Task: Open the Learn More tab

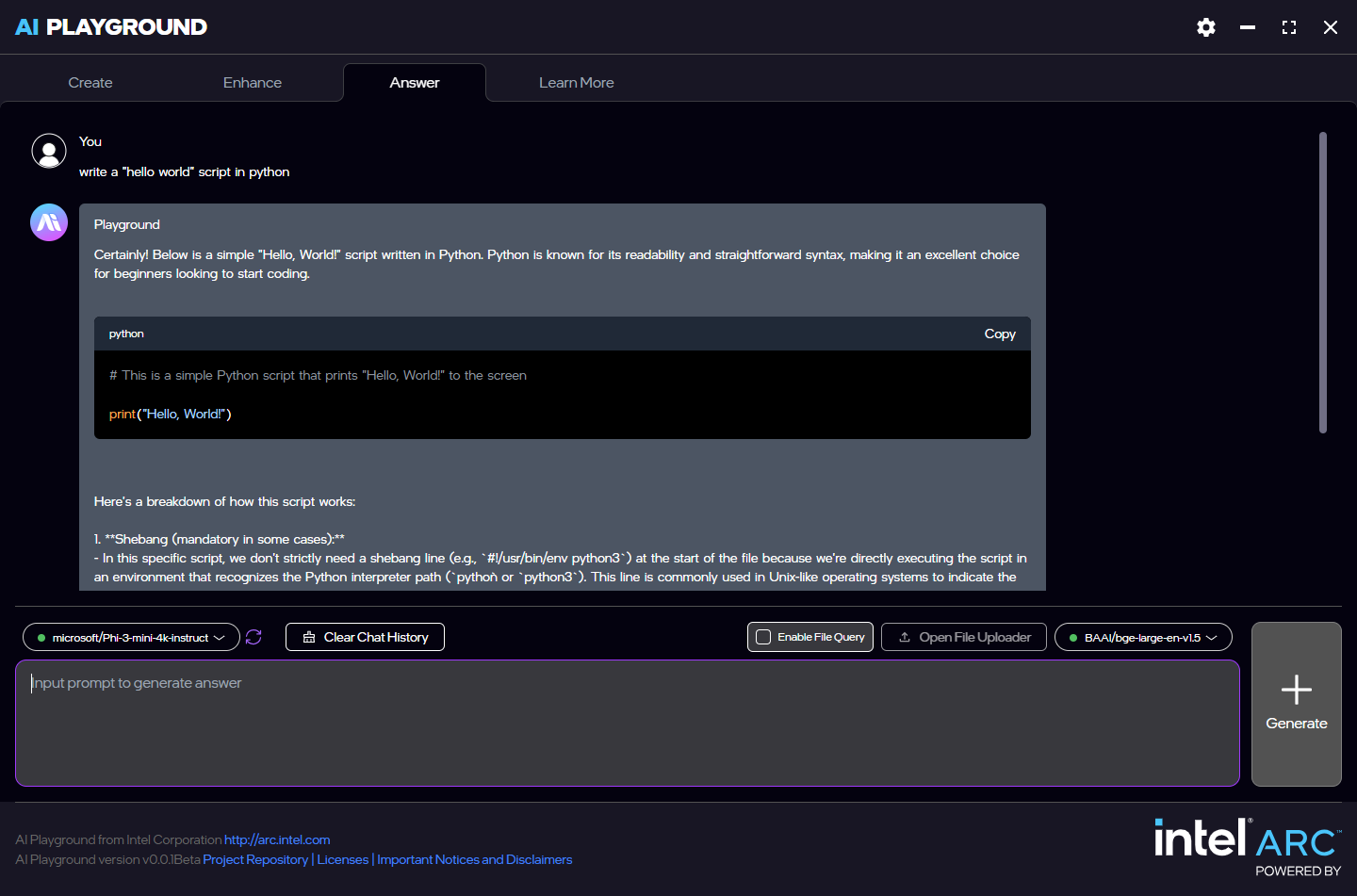Action: pos(576,83)
